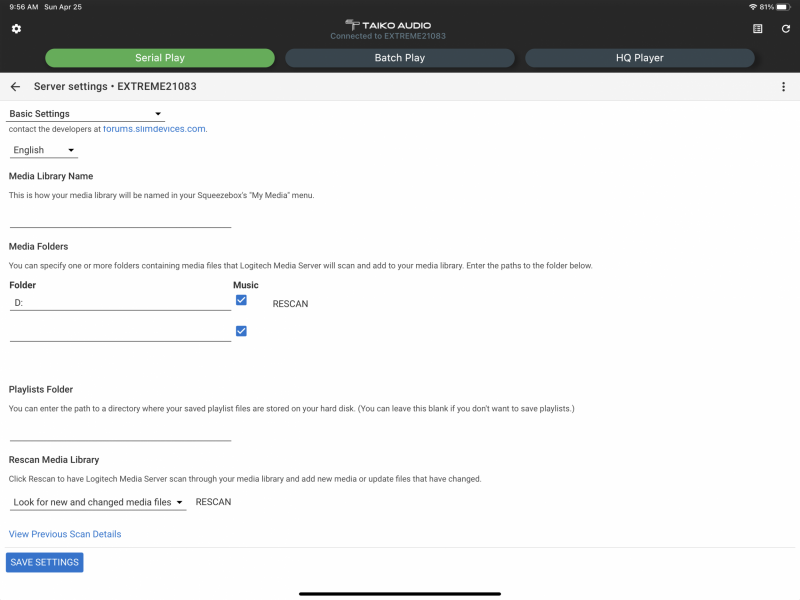Click the Media Library Name input field
This screenshot has width=800, height=600.
tap(120, 219)
